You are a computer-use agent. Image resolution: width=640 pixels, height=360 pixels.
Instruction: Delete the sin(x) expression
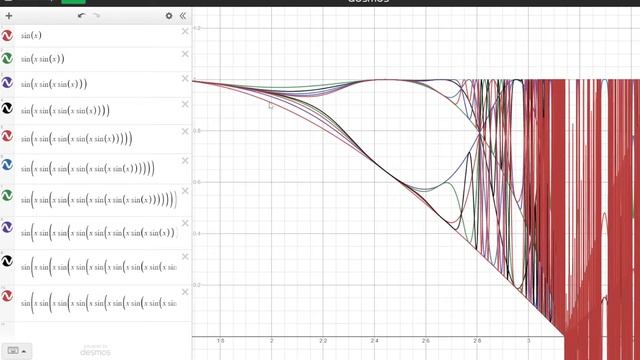pyautogui.click(x=185, y=31)
